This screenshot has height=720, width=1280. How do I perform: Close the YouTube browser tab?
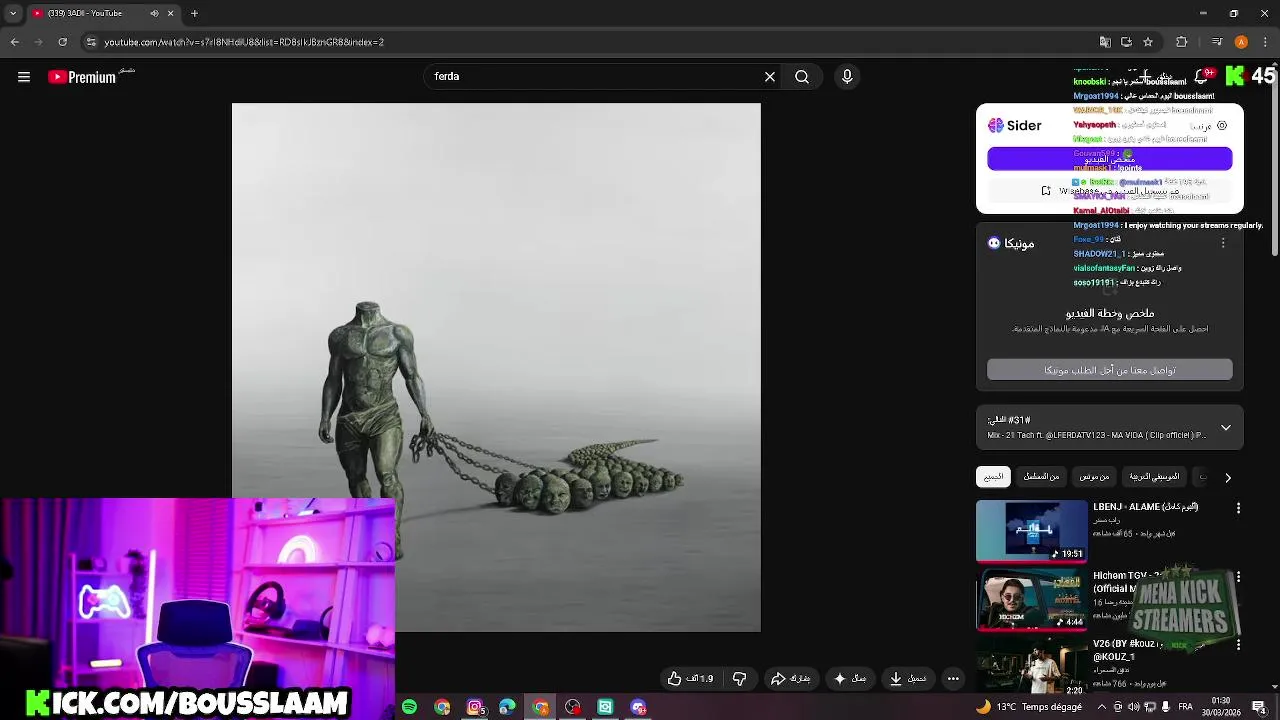[170, 13]
